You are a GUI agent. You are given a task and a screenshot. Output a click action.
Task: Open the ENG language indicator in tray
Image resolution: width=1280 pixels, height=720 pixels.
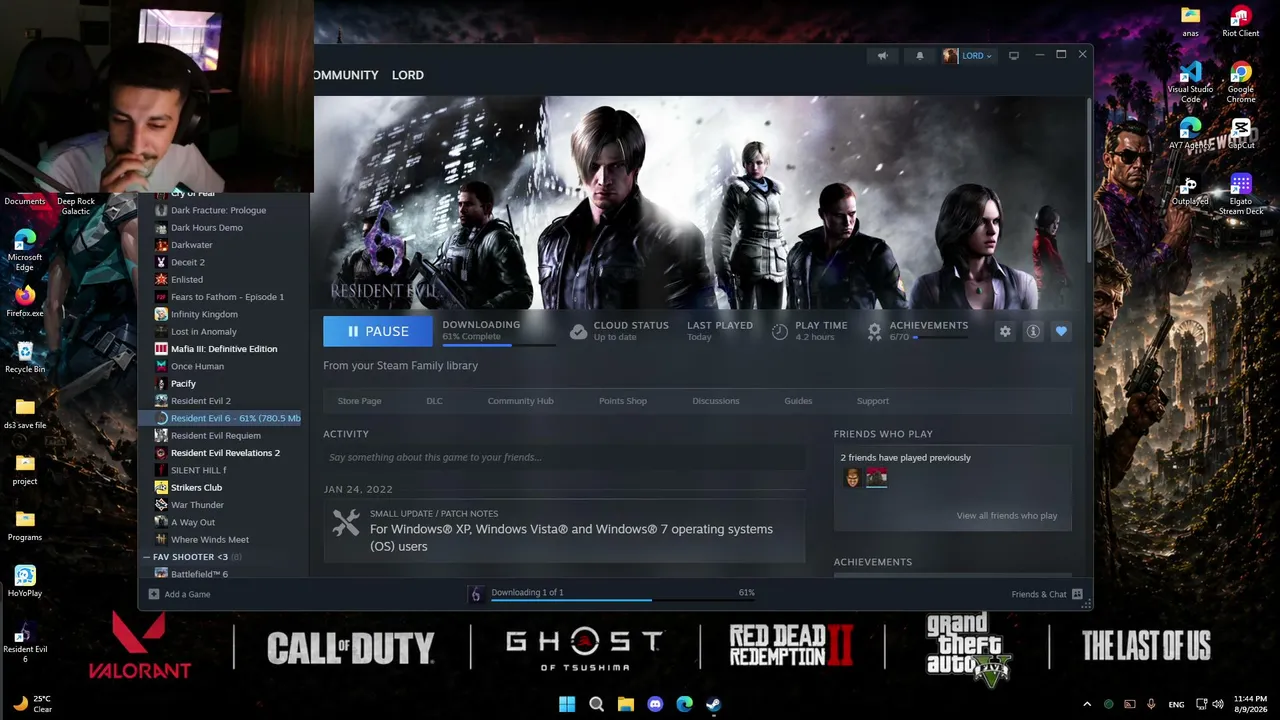tap(1176, 704)
